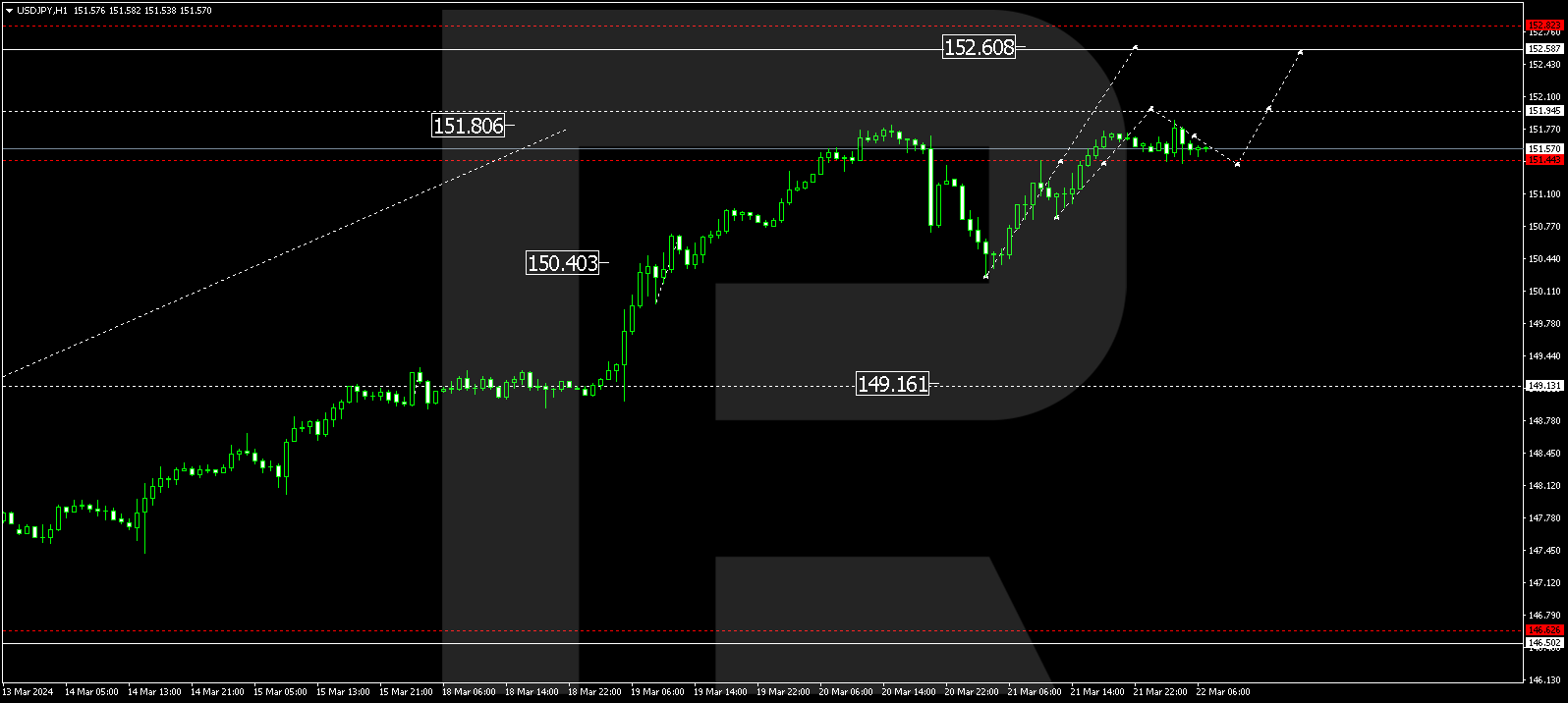Click the 13 Mar 2024 date label

tap(28, 692)
